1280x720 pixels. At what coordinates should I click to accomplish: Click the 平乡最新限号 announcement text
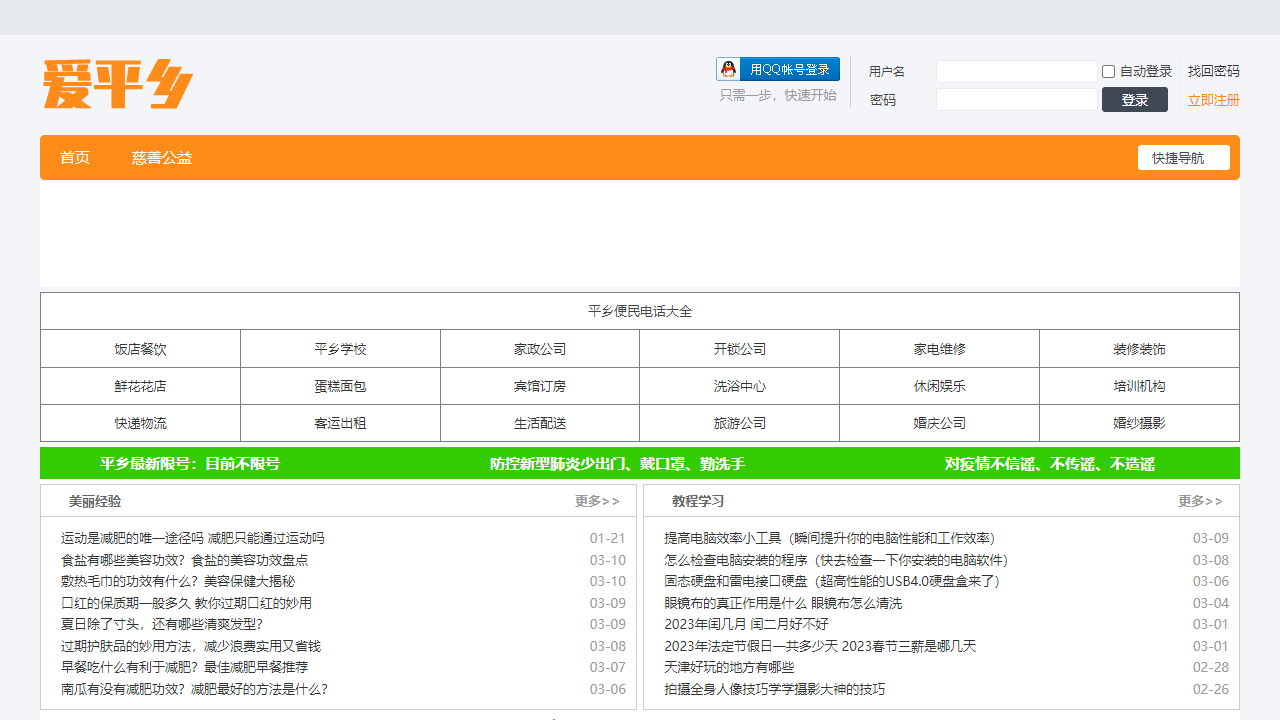tap(190, 464)
